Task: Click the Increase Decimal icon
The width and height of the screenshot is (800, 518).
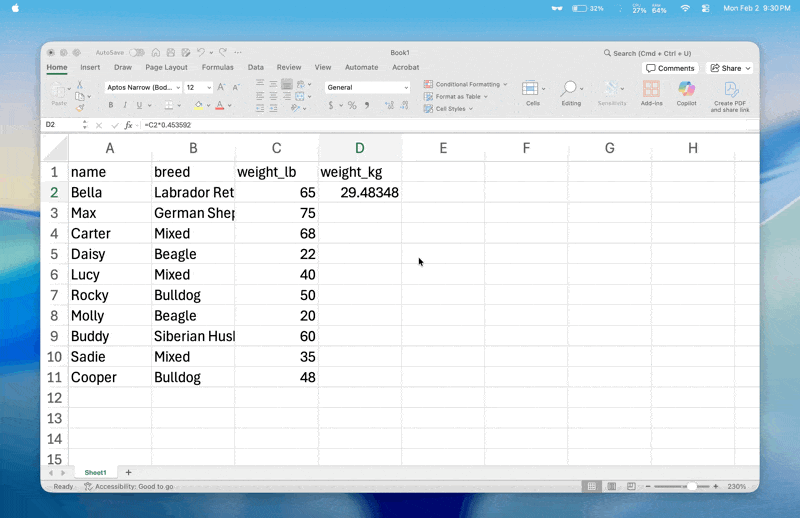Action: 389,105
